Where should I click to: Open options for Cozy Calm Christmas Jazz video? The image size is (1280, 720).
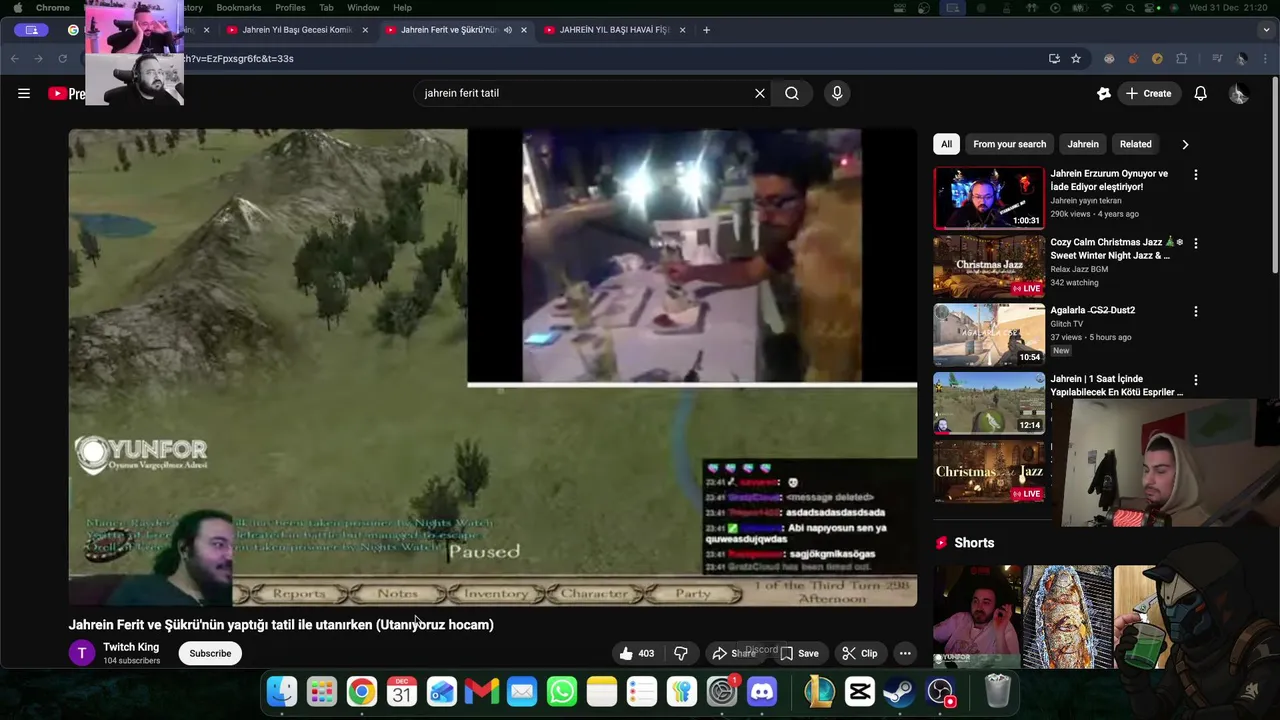coord(1195,243)
